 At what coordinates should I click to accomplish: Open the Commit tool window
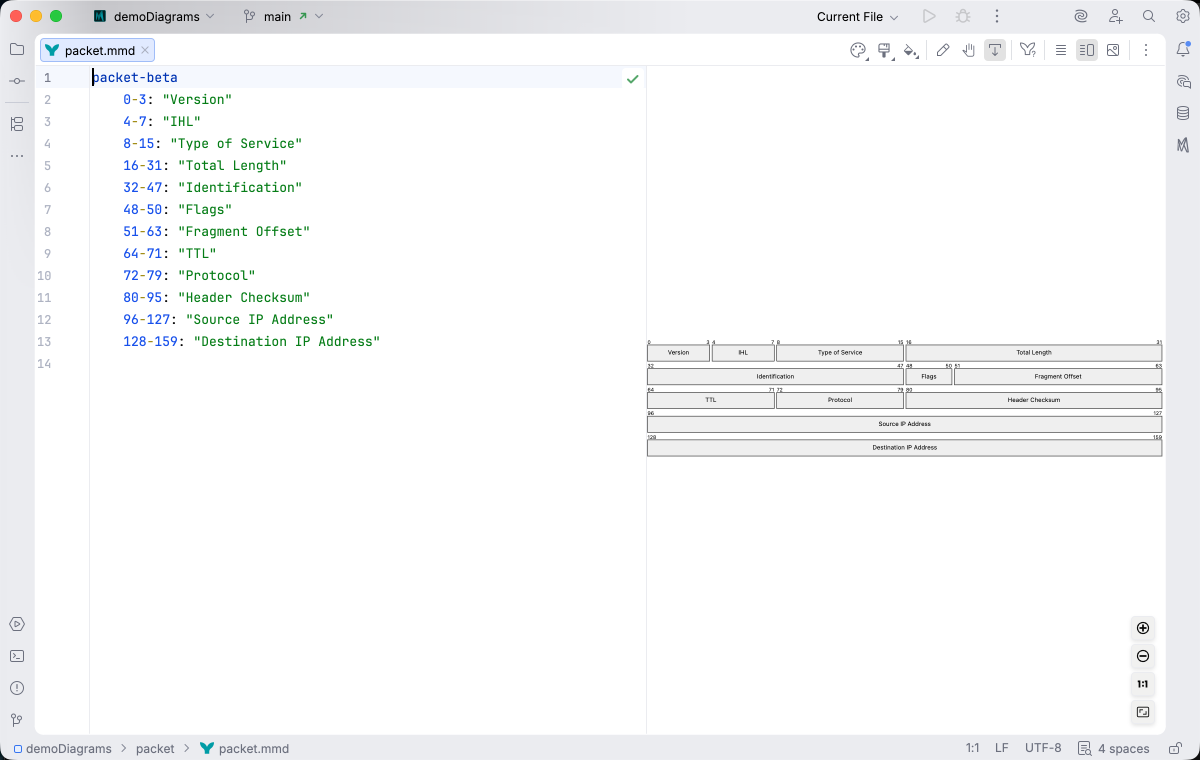(x=17, y=81)
